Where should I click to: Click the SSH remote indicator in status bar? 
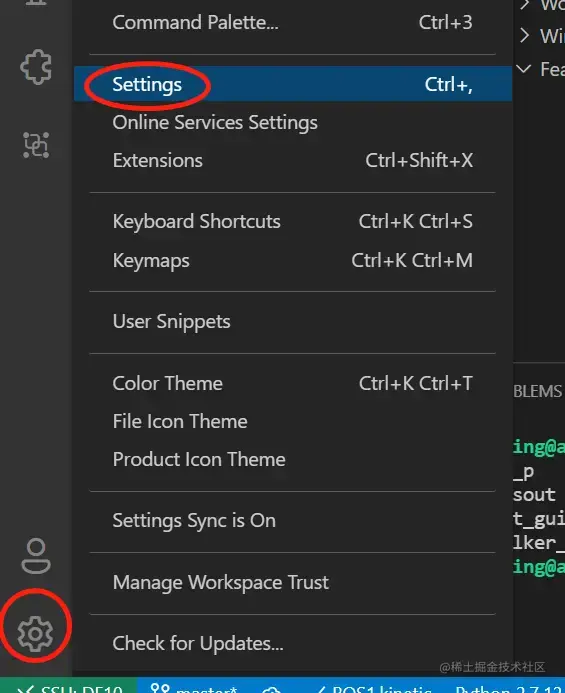(x=69, y=687)
